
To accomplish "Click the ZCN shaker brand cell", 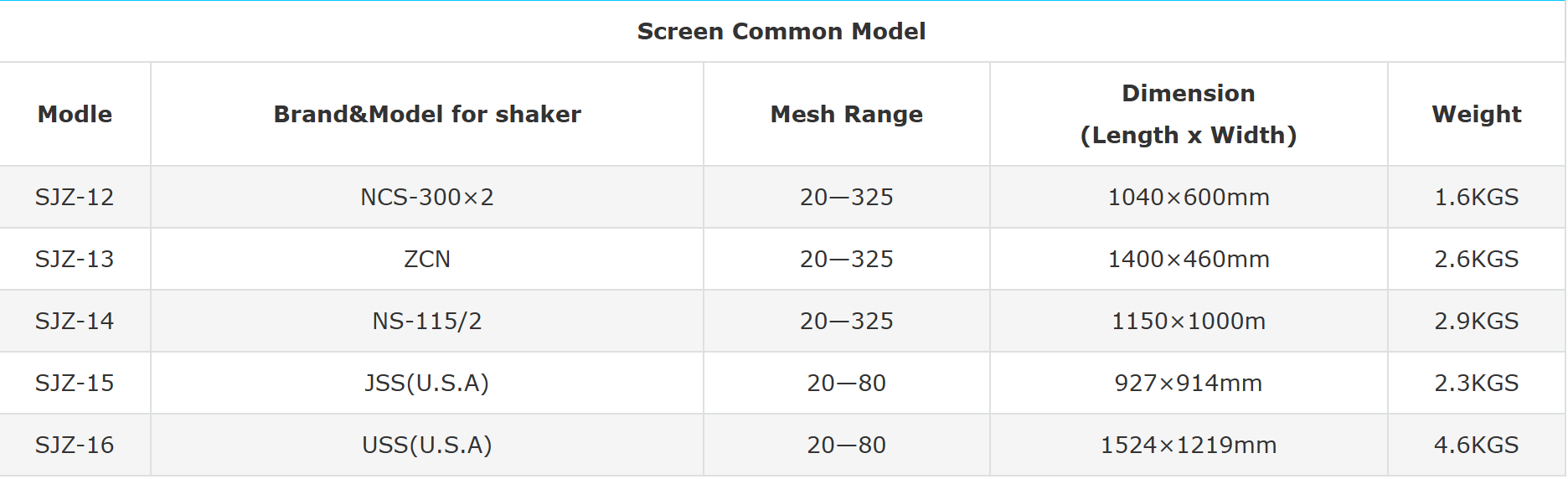I will [427, 259].
